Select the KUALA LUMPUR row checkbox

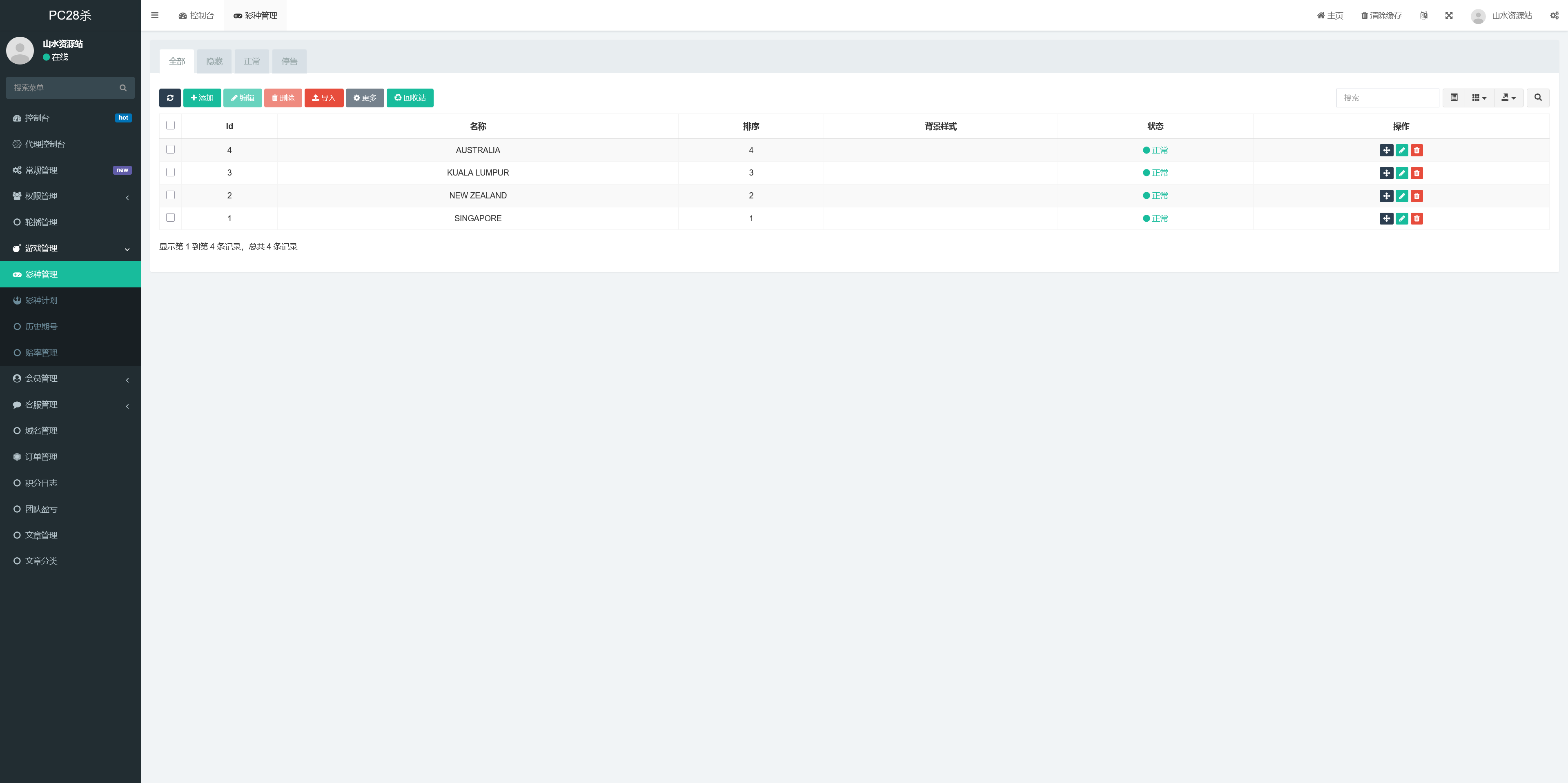click(170, 172)
